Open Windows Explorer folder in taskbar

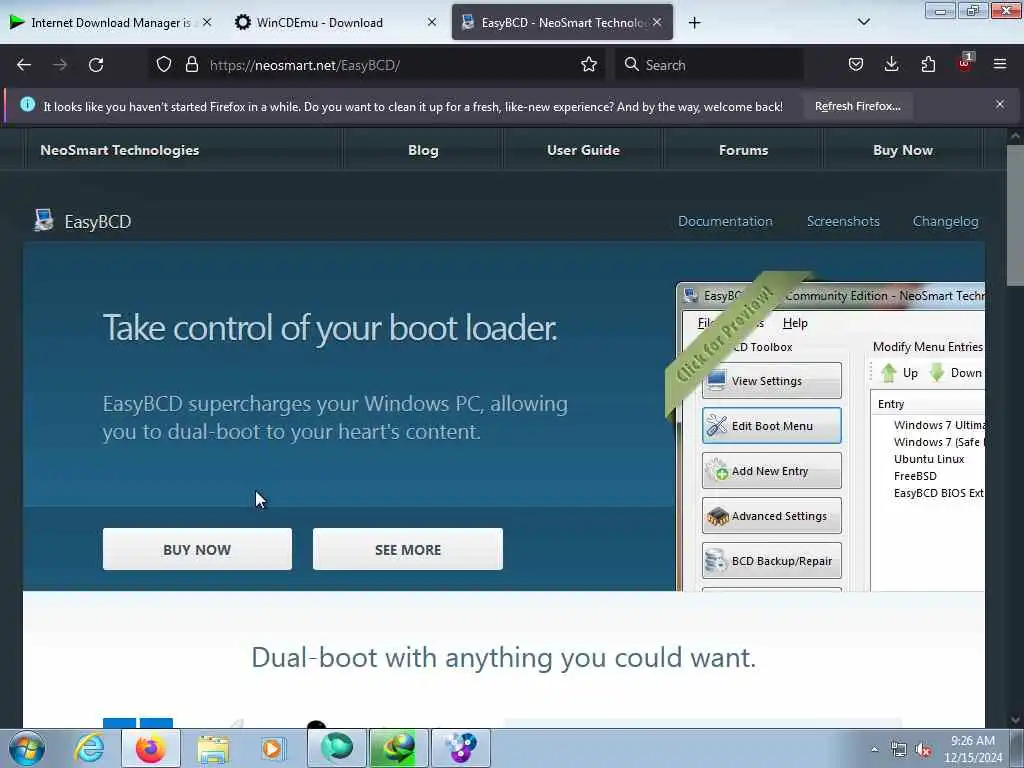(x=213, y=748)
